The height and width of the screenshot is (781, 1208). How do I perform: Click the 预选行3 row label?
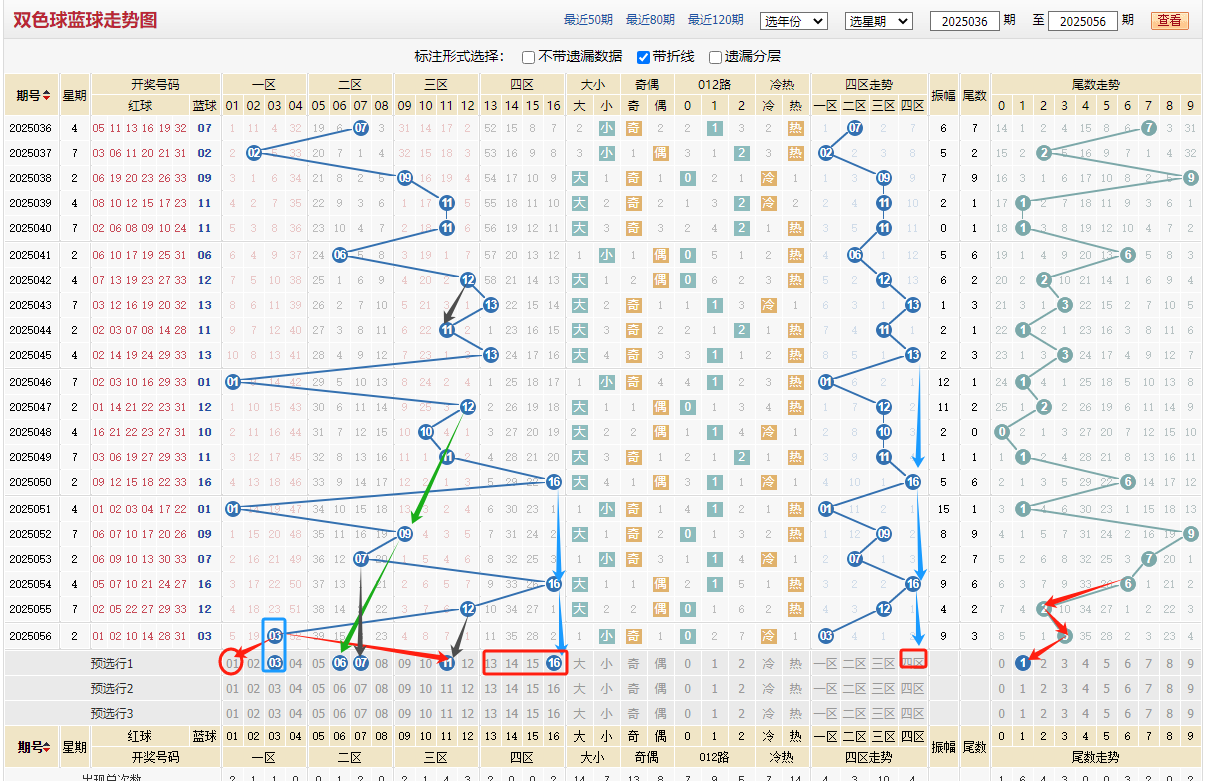point(111,713)
